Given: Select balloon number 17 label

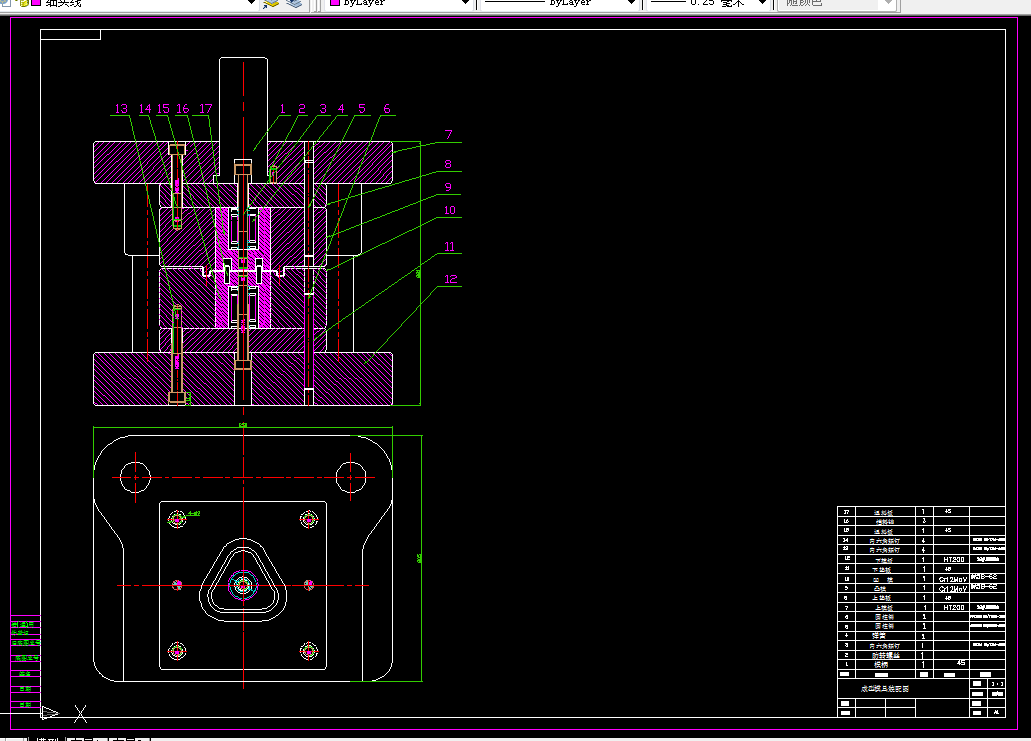Looking at the screenshot, I should click(206, 108).
